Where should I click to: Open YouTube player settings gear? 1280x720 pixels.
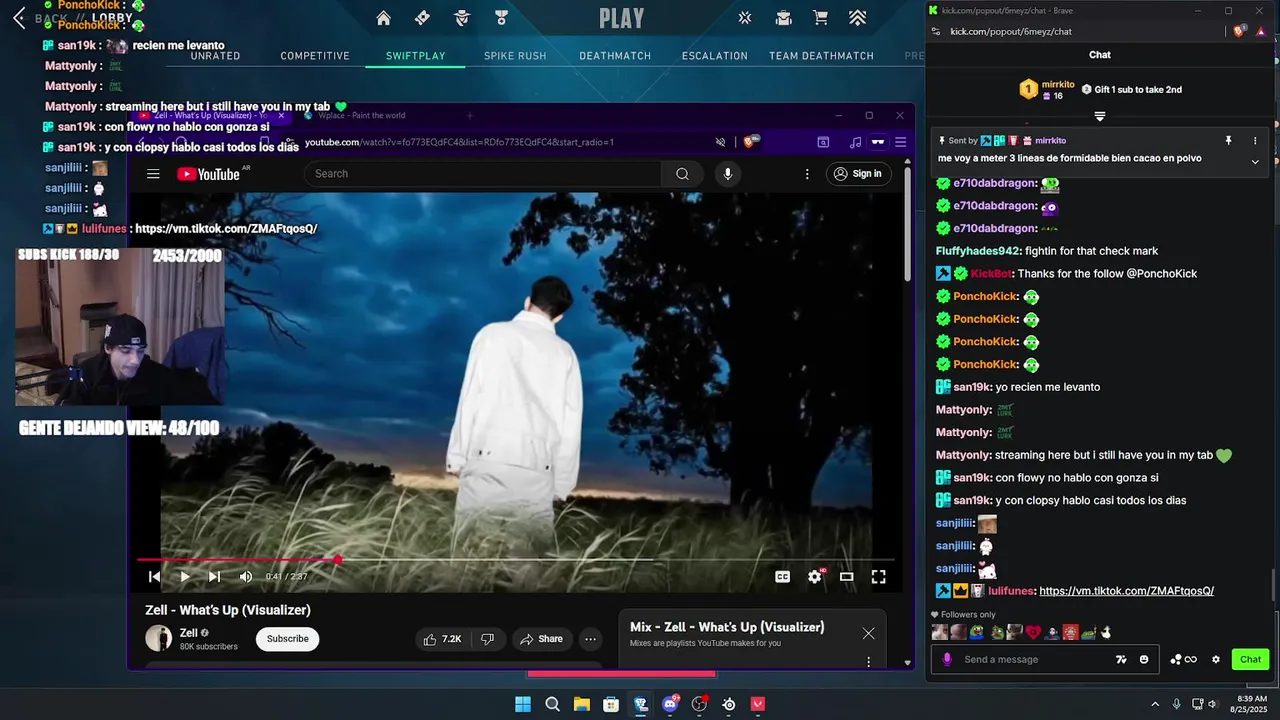[815, 577]
